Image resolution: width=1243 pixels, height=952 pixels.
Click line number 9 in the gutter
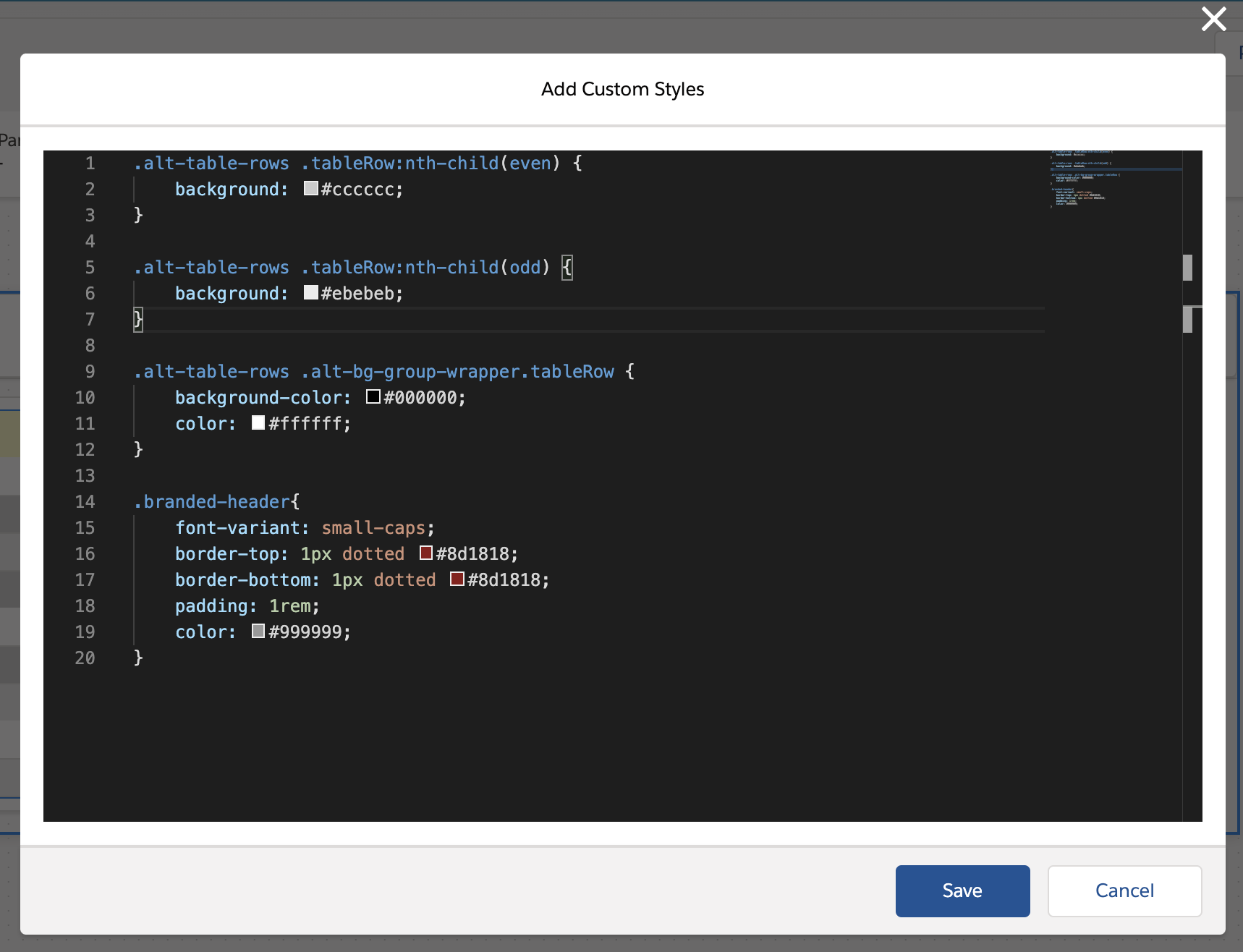tap(90, 372)
